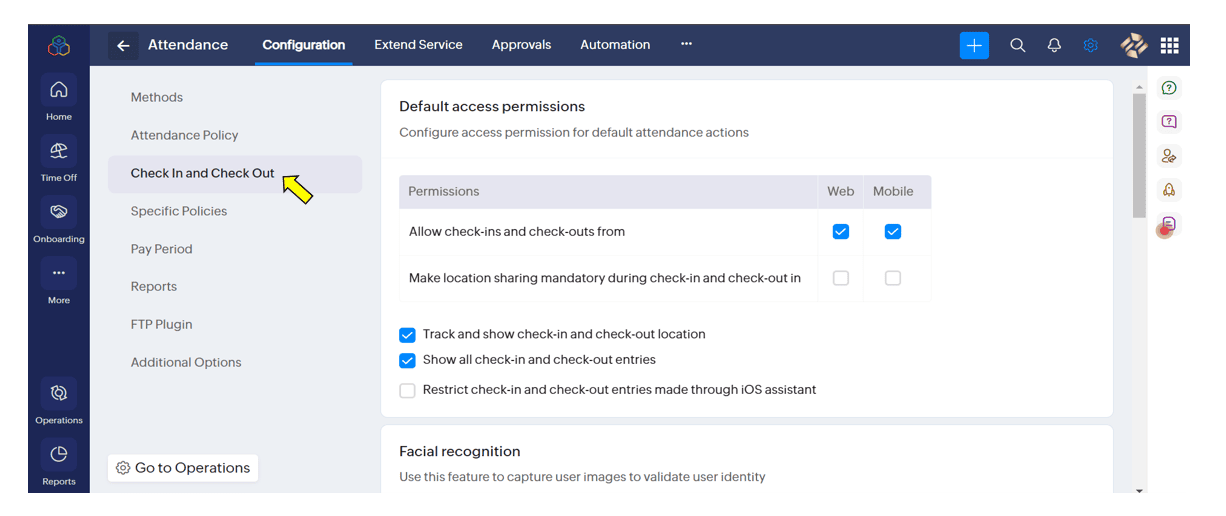1226x516 pixels.
Task: Uncheck Web for allow check-ins and check-outs
Action: click(x=841, y=232)
